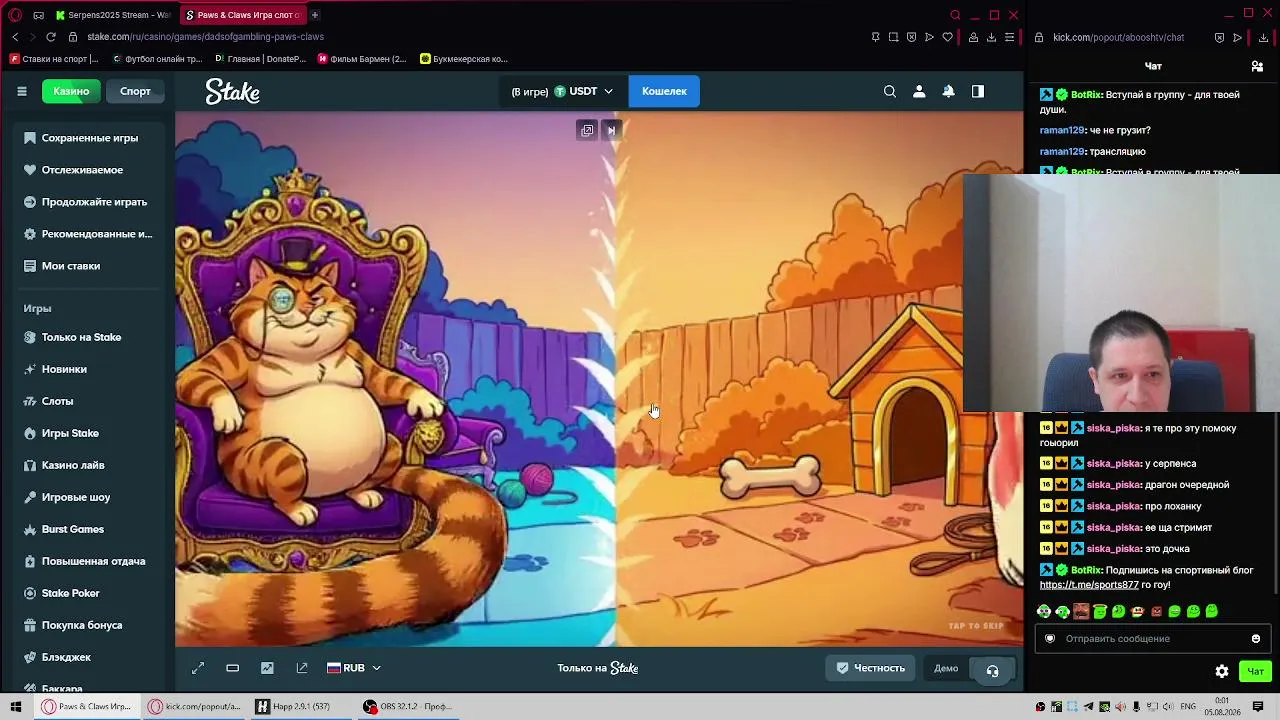This screenshot has width=1280, height=720.
Task: Open Opera downloads icon
Action: click(x=991, y=37)
